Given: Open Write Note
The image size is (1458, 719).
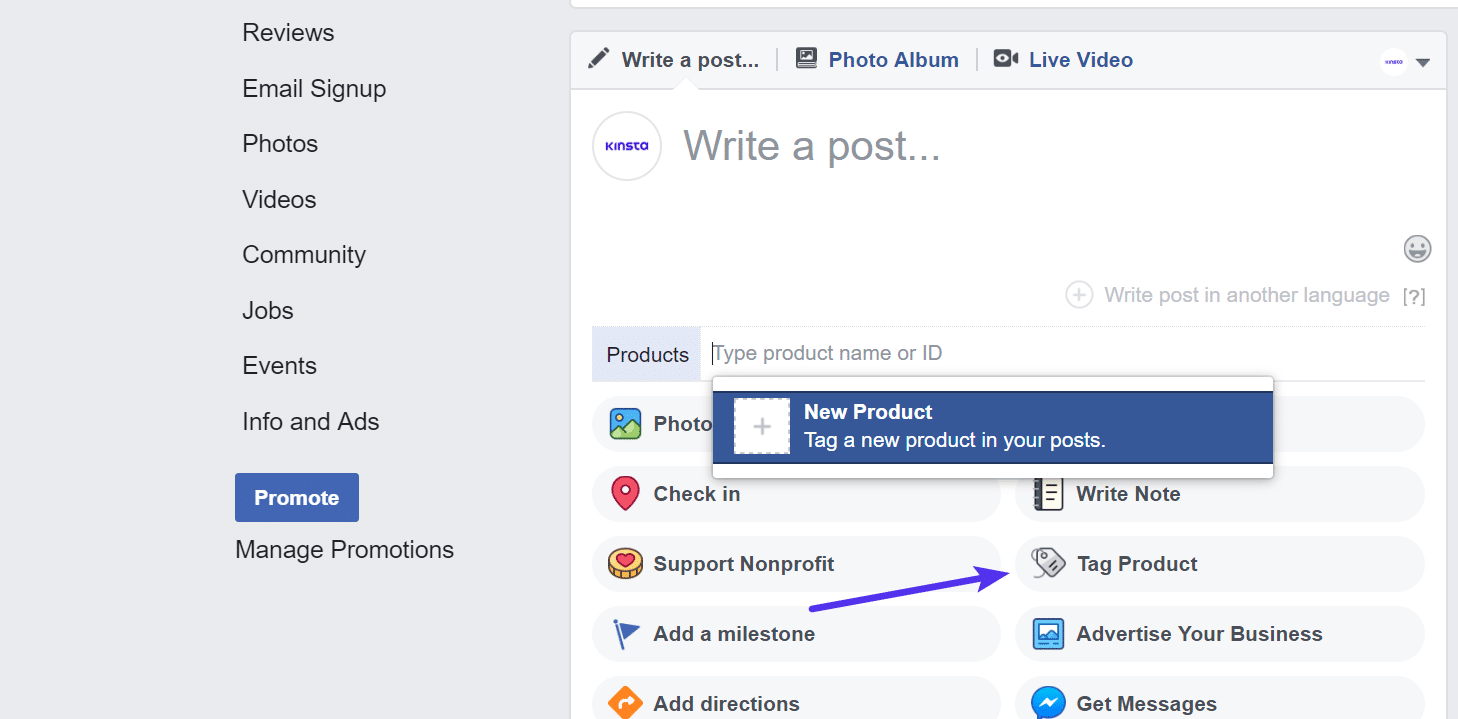Looking at the screenshot, I should point(1127,493).
